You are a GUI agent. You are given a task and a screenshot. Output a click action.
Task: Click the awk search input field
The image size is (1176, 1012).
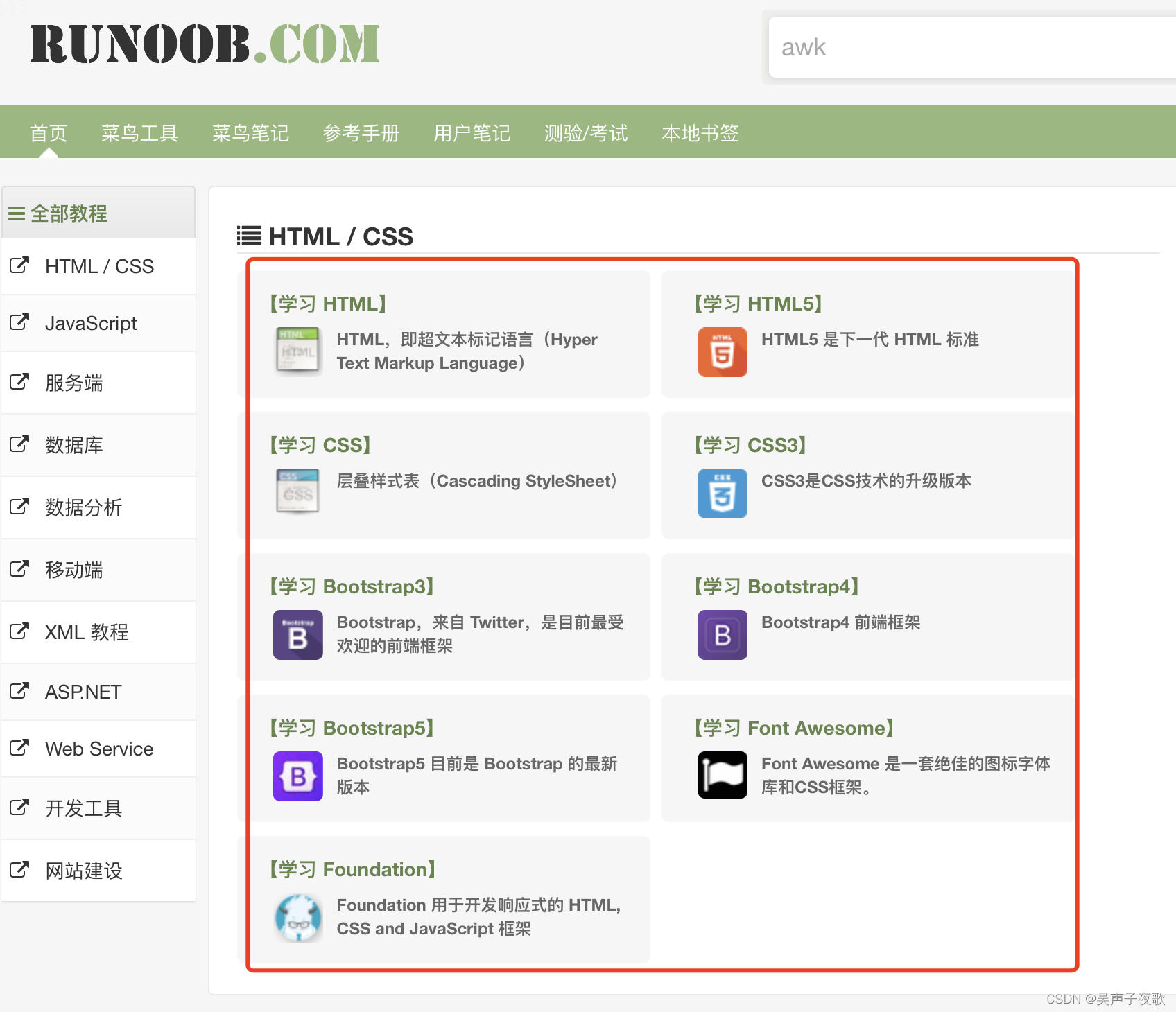972,47
